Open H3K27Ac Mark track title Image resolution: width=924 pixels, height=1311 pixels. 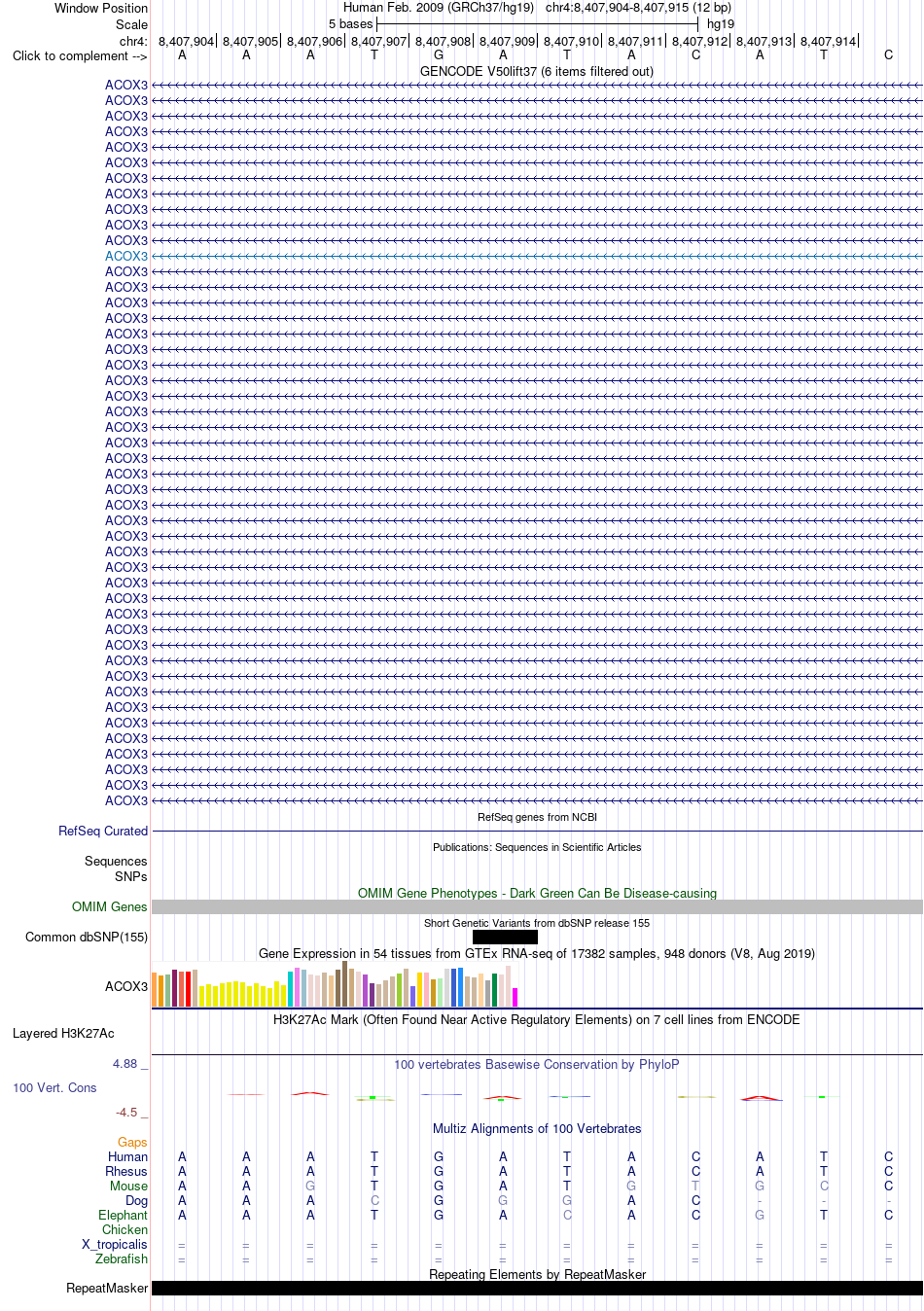[537, 1019]
